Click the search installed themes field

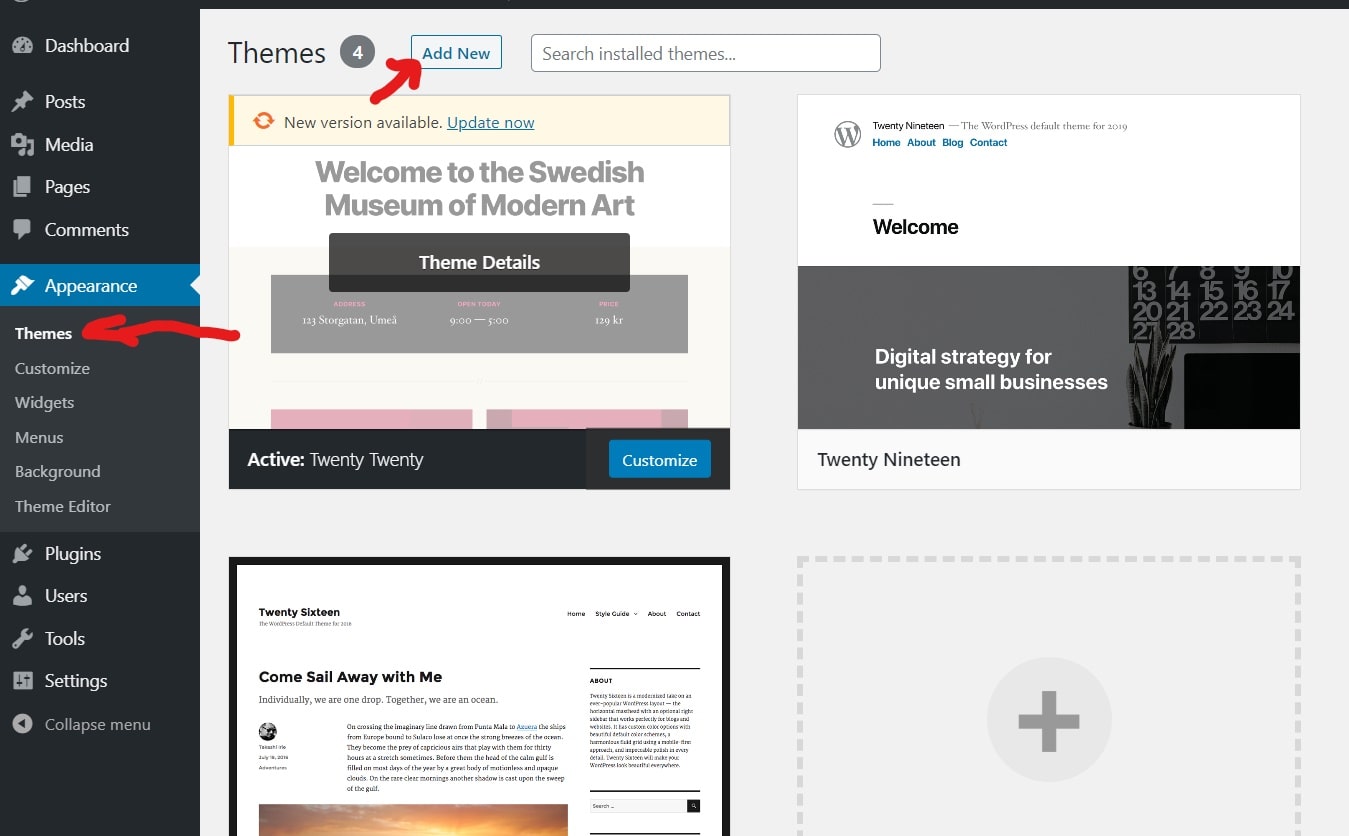[704, 53]
